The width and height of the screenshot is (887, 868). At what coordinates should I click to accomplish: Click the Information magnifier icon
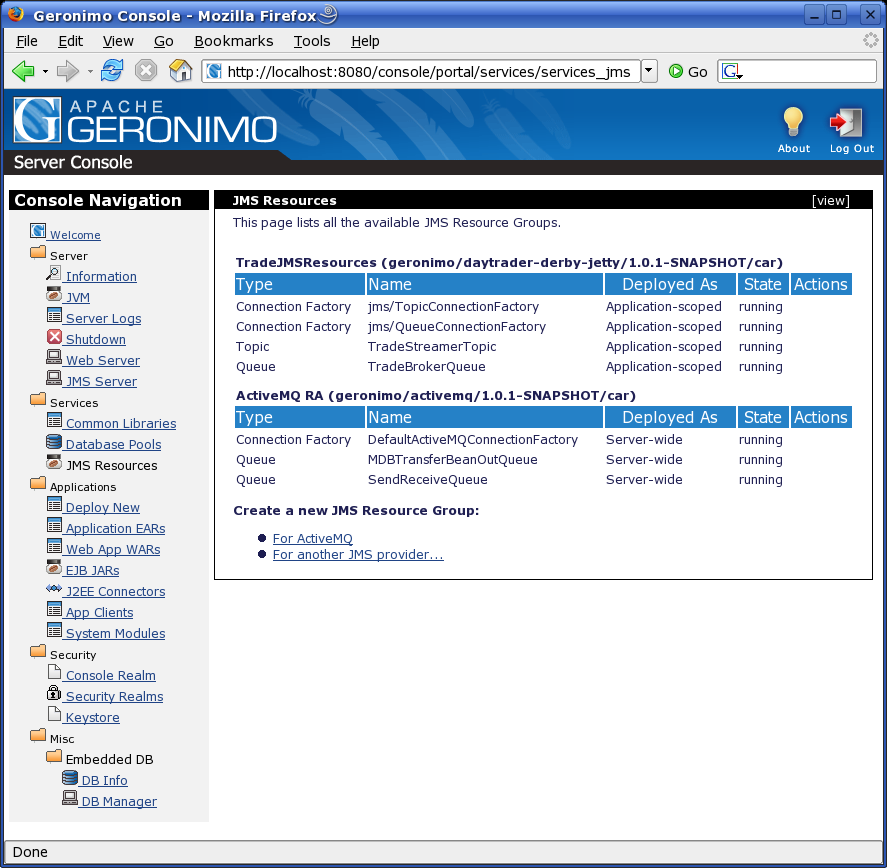click(54, 273)
